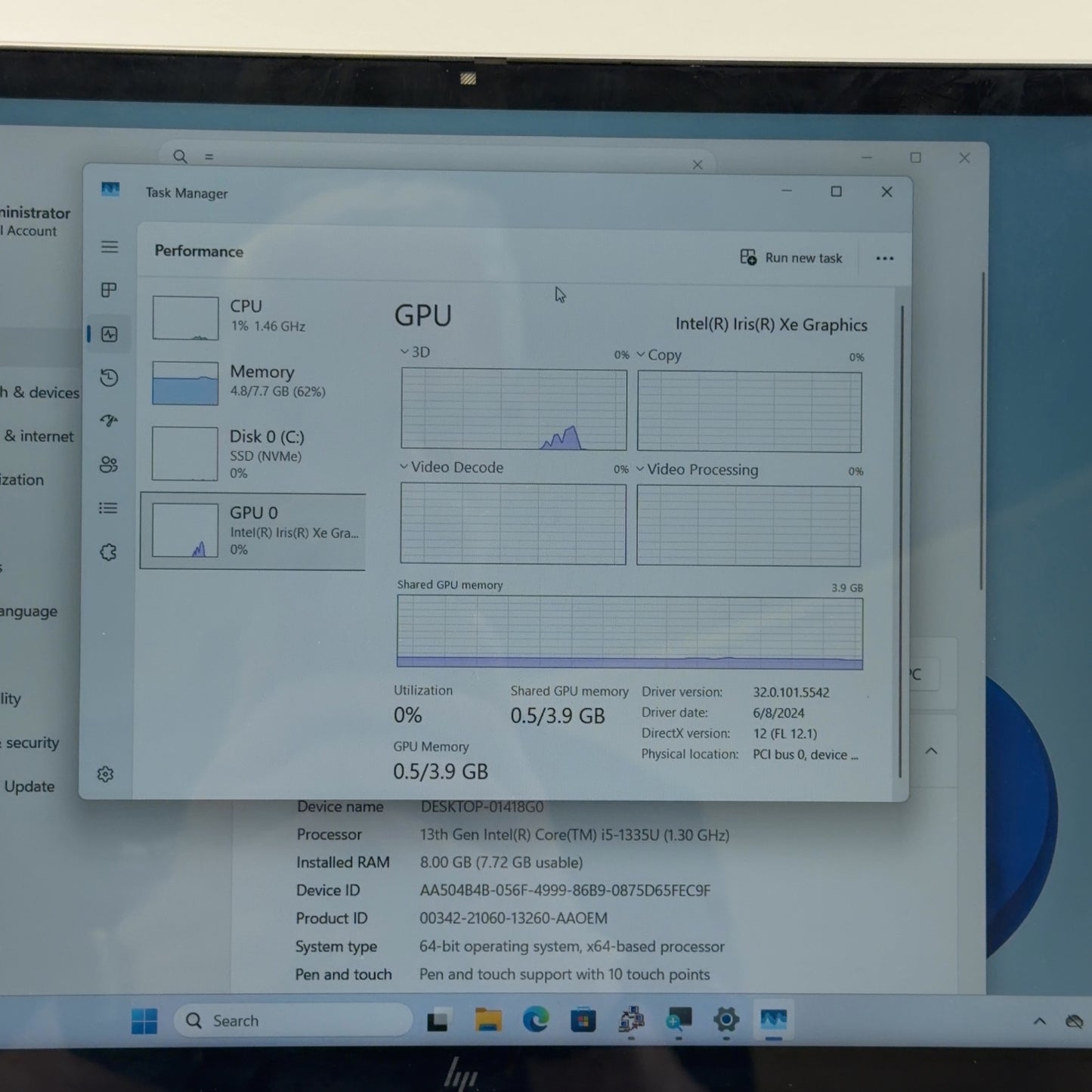Open Bluetooth & devices in Settings sidebar

click(39, 392)
